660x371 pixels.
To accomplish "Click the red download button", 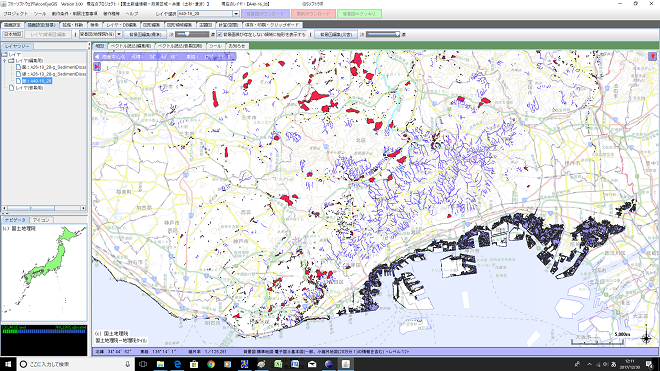I will 313,14.
